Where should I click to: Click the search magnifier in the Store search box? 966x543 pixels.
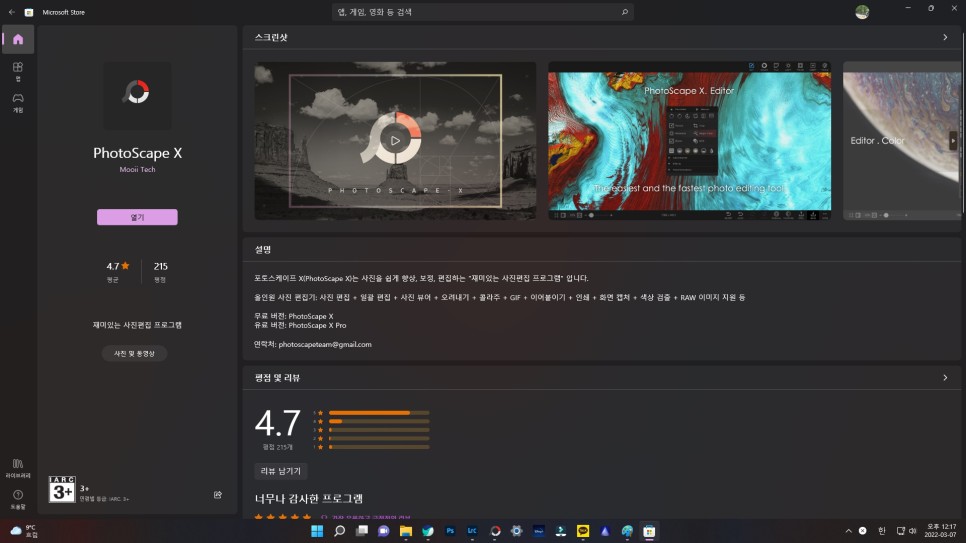[624, 12]
